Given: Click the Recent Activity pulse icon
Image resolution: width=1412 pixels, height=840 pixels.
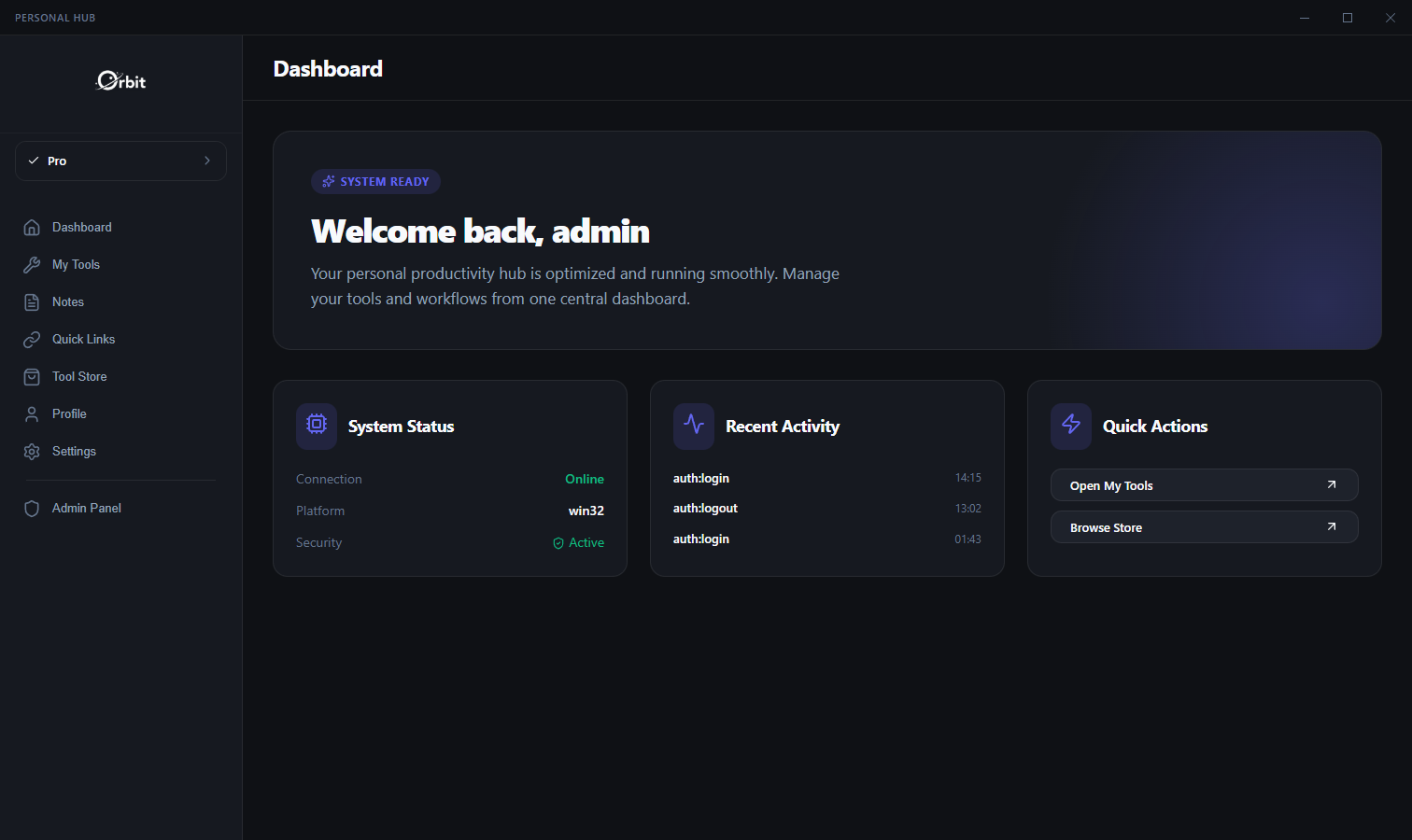Looking at the screenshot, I should point(693,426).
